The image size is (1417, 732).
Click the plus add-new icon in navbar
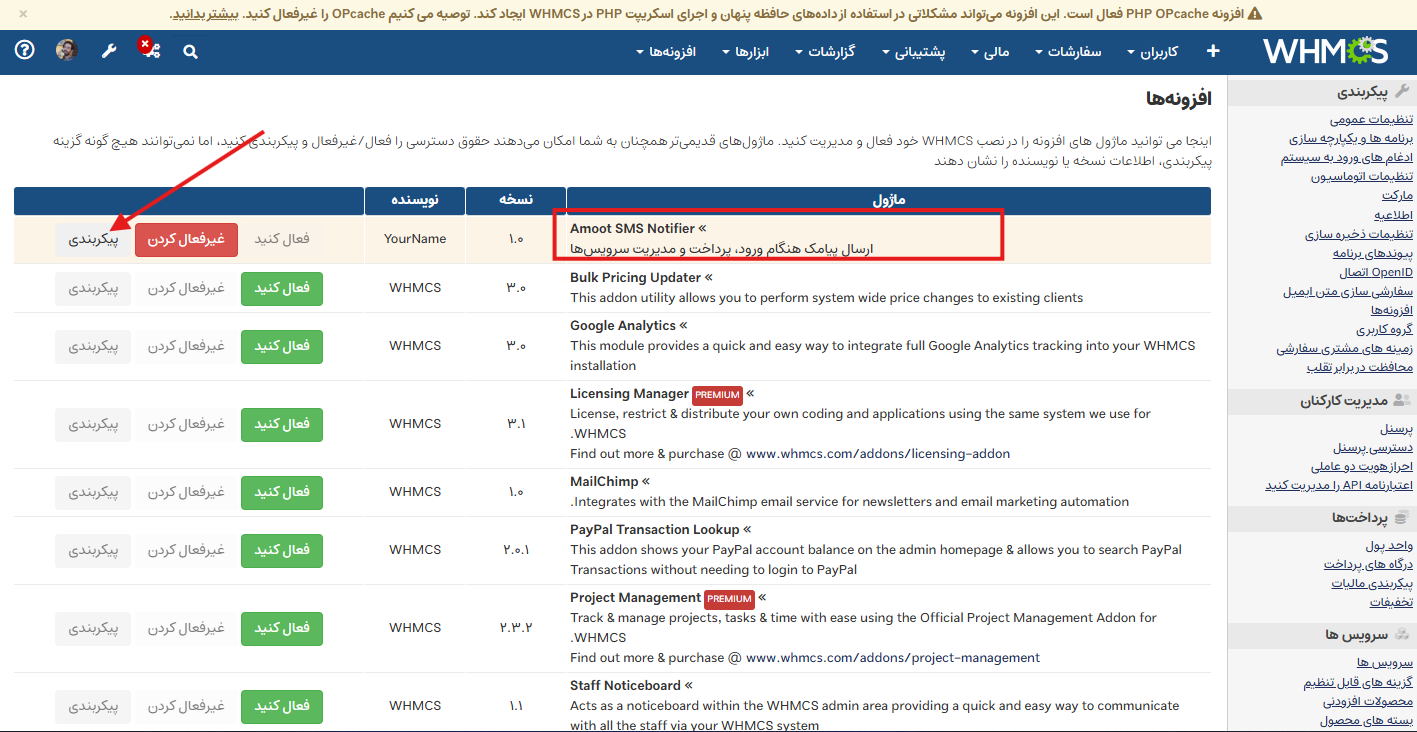(1213, 51)
